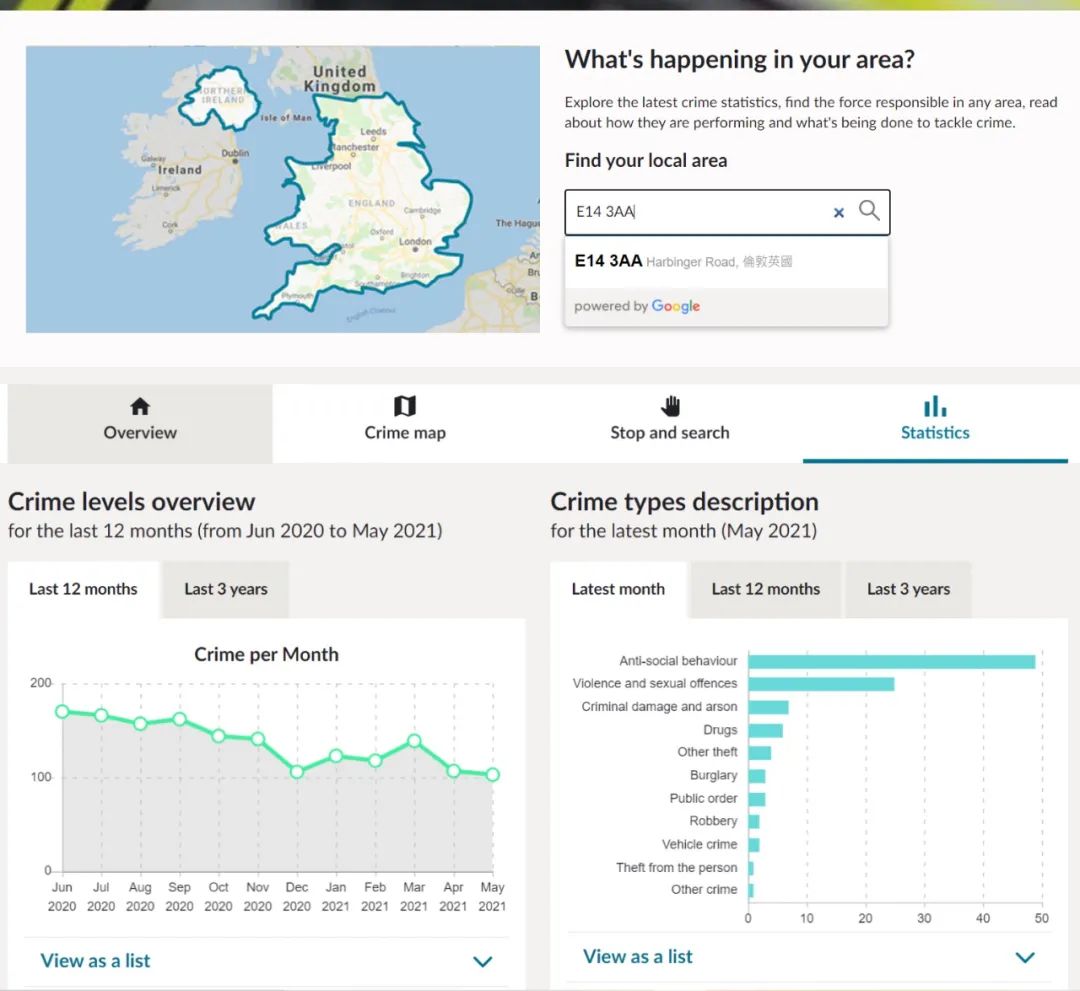Viewport: 1080px width, 991px height.
Task: Click the Crime map icon
Action: (x=405, y=406)
